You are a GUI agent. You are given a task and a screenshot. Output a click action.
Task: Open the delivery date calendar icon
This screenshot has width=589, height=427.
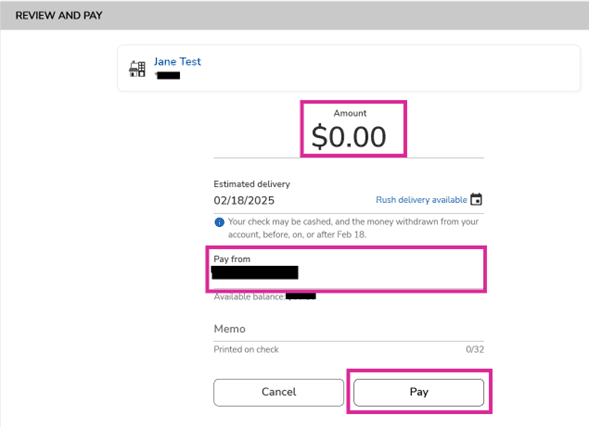pyautogui.click(x=476, y=199)
